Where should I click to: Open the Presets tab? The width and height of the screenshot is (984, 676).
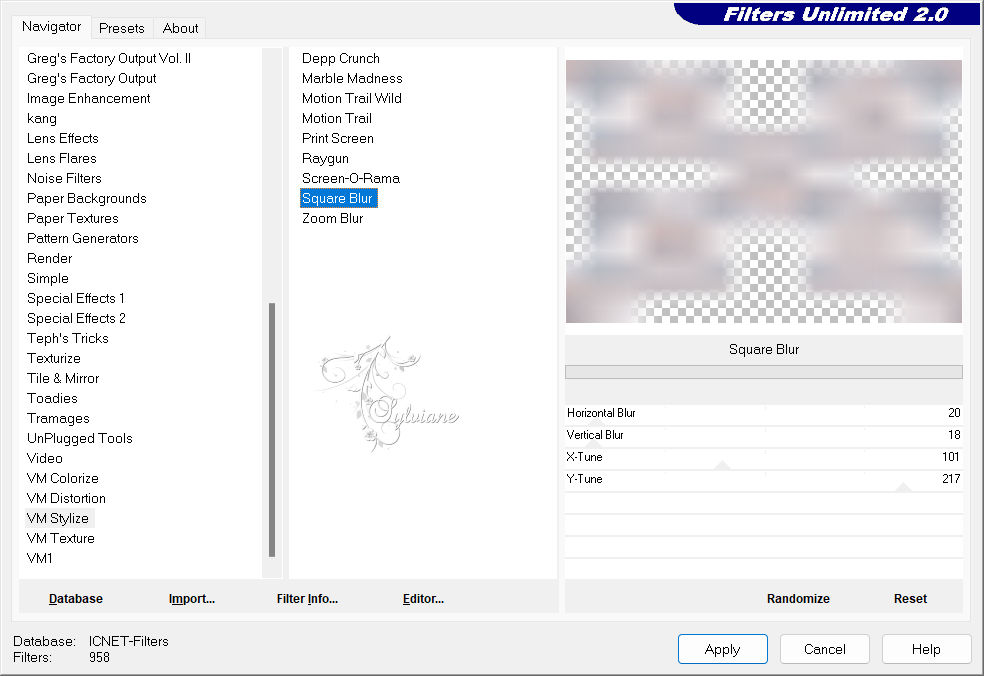coord(122,28)
